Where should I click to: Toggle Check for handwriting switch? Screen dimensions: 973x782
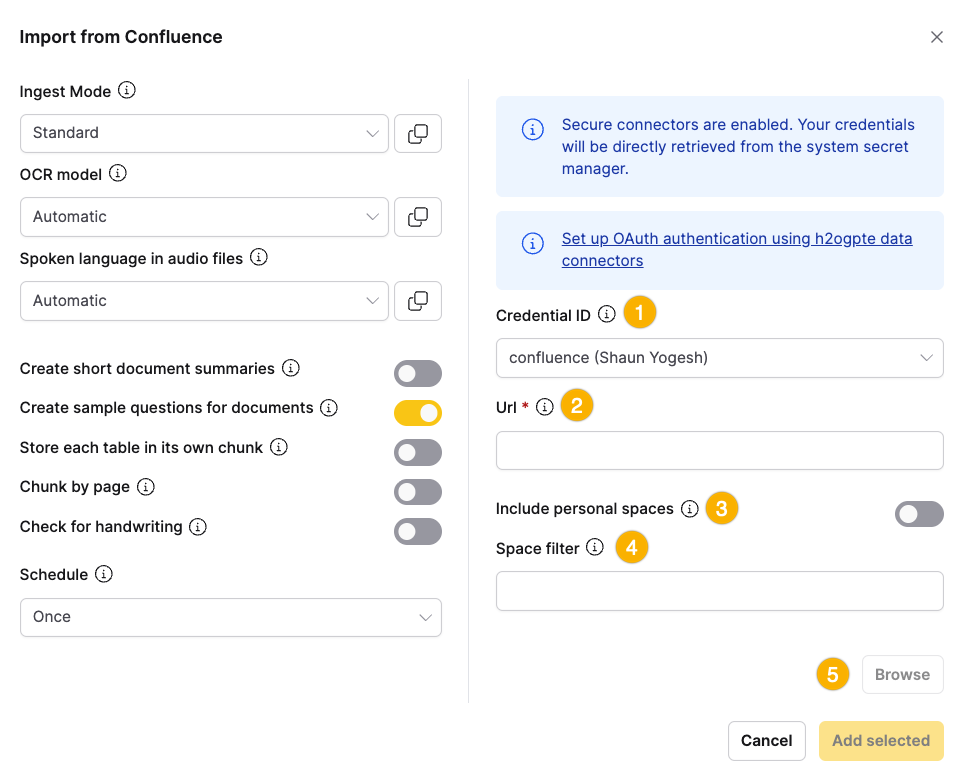417,531
